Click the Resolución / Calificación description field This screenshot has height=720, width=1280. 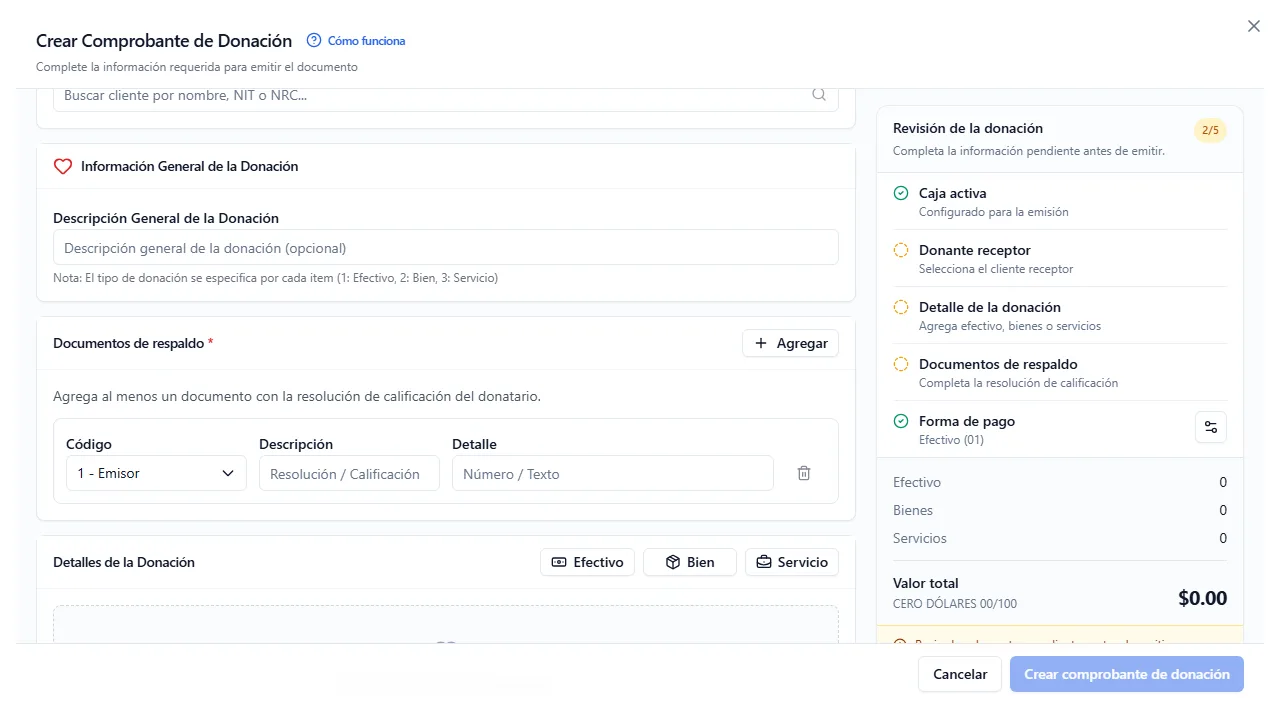[x=349, y=474]
